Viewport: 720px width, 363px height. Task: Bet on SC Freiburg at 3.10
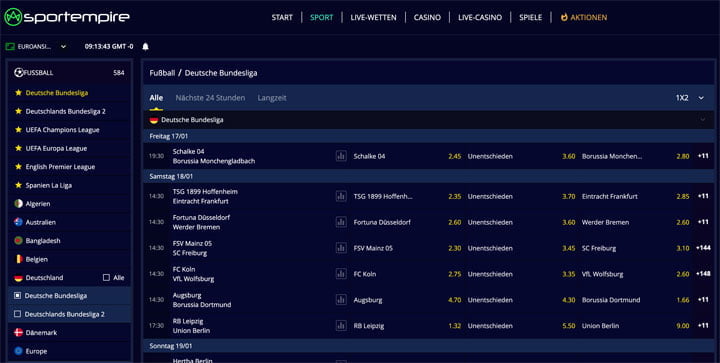636,248
